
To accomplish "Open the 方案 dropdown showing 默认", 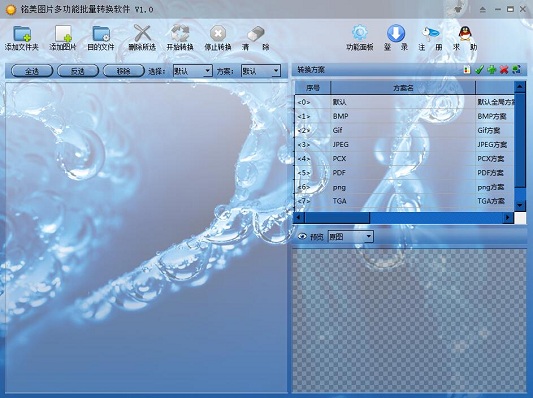I will click(x=261, y=71).
